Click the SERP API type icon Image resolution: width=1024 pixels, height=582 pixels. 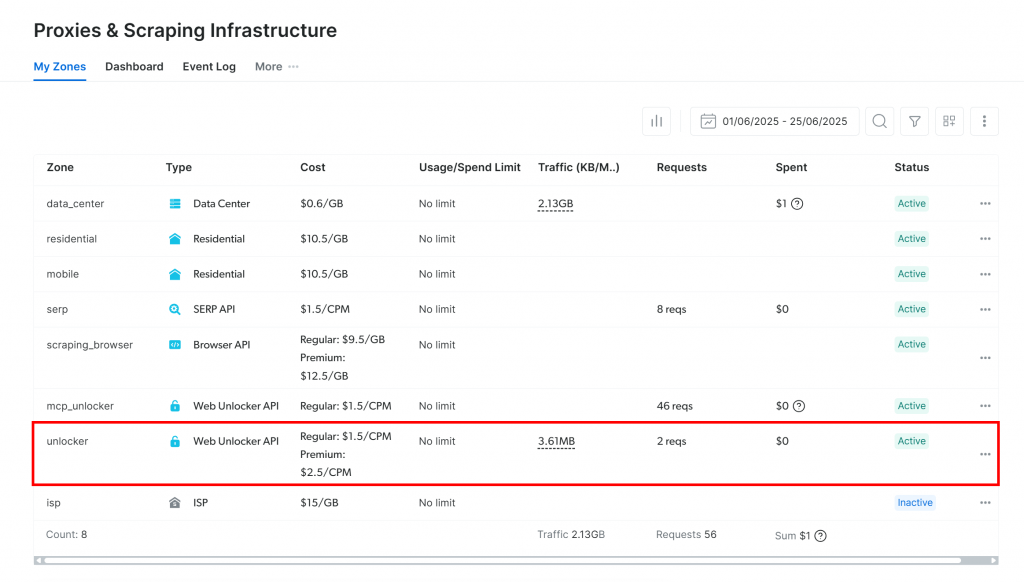pos(175,310)
